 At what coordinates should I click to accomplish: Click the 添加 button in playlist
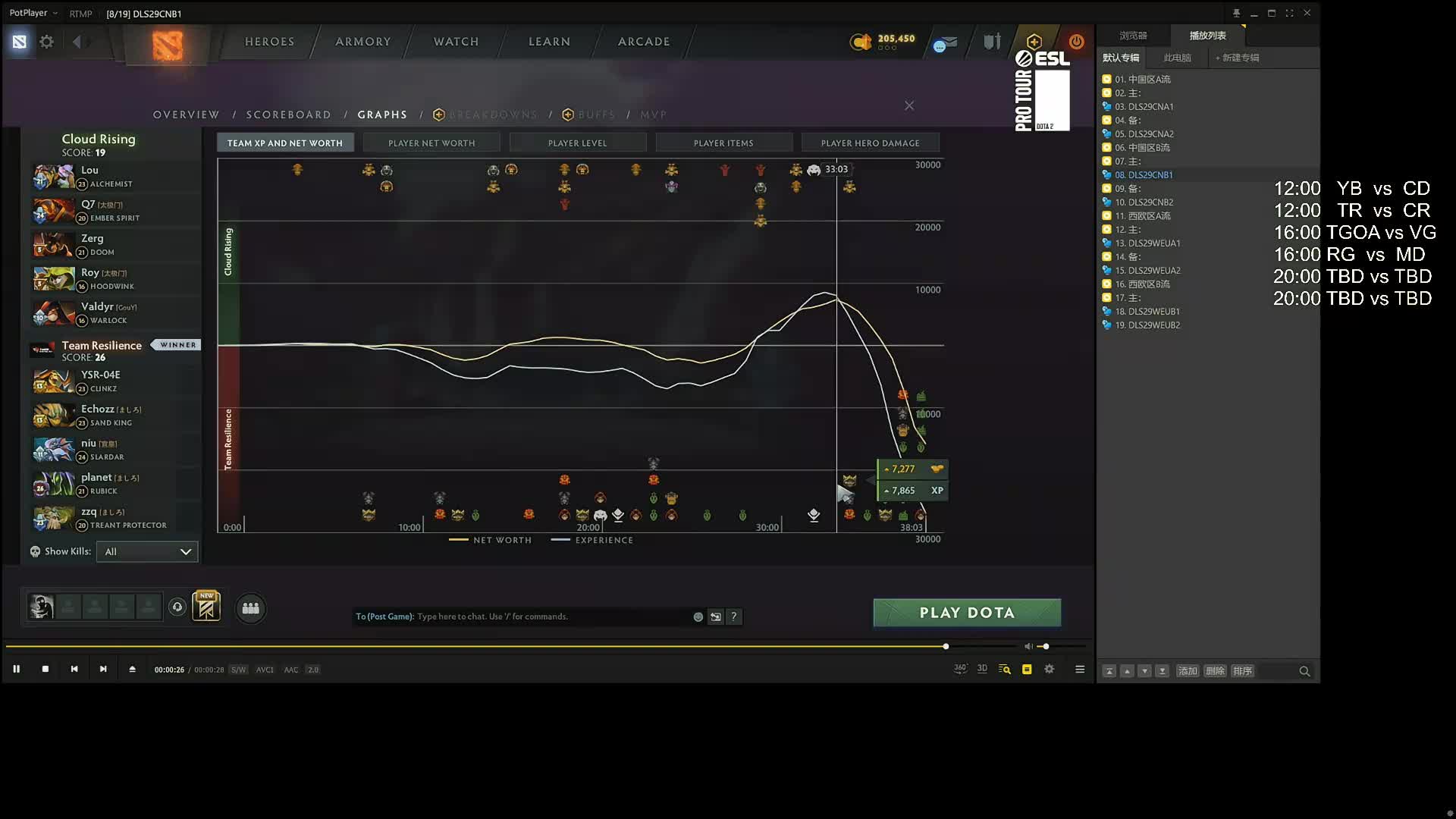[x=1187, y=671]
